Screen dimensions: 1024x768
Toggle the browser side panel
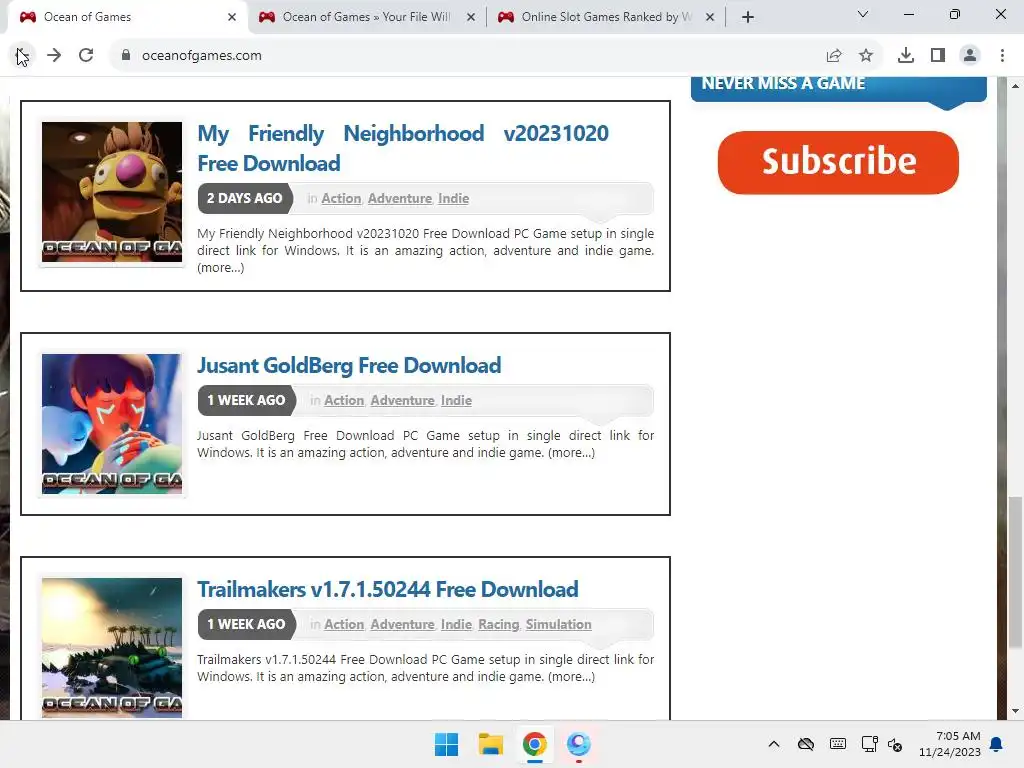coord(938,56)
